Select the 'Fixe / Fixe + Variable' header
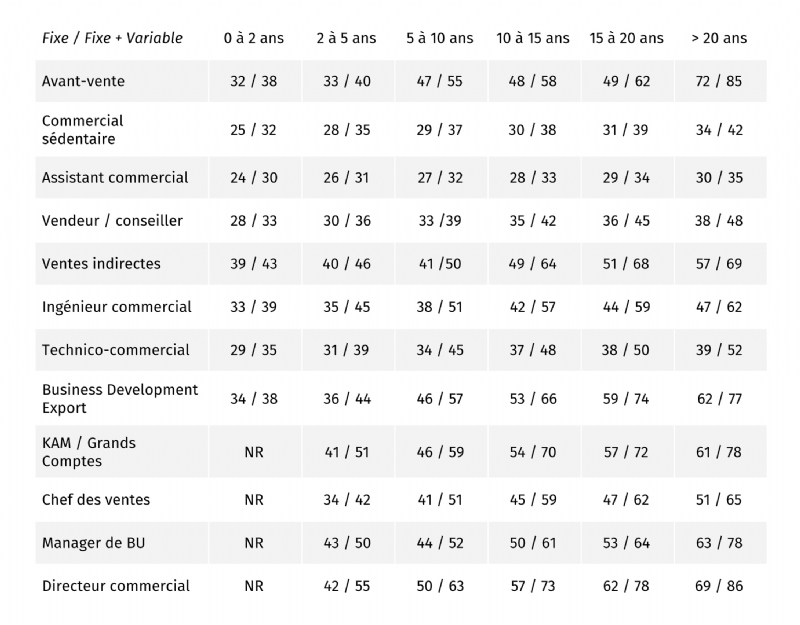The width and height of the screenshot is (800, 625). pyautogui.click(x=112, y=38)
